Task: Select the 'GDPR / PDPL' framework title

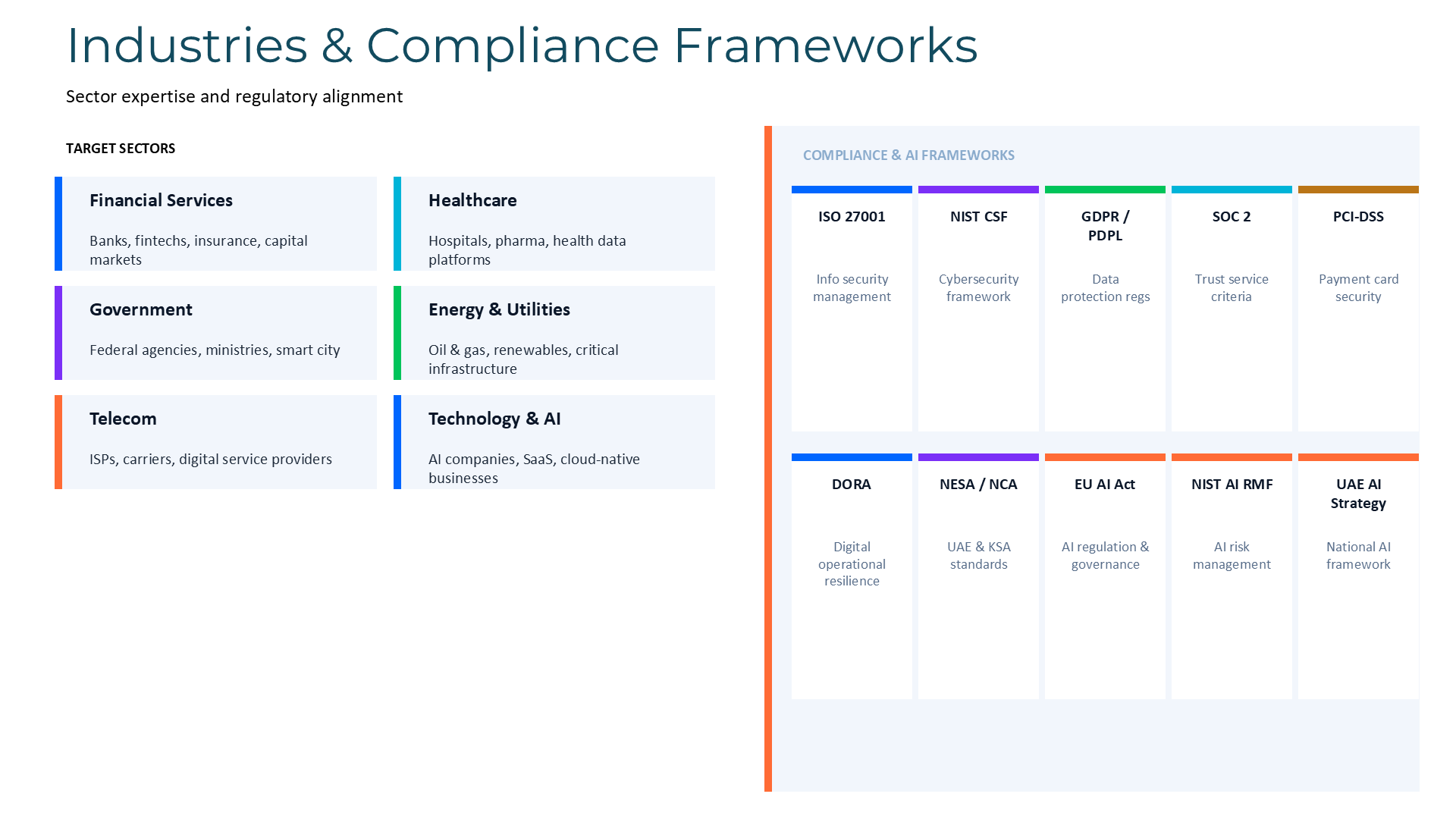Action: pos(1105,226)
